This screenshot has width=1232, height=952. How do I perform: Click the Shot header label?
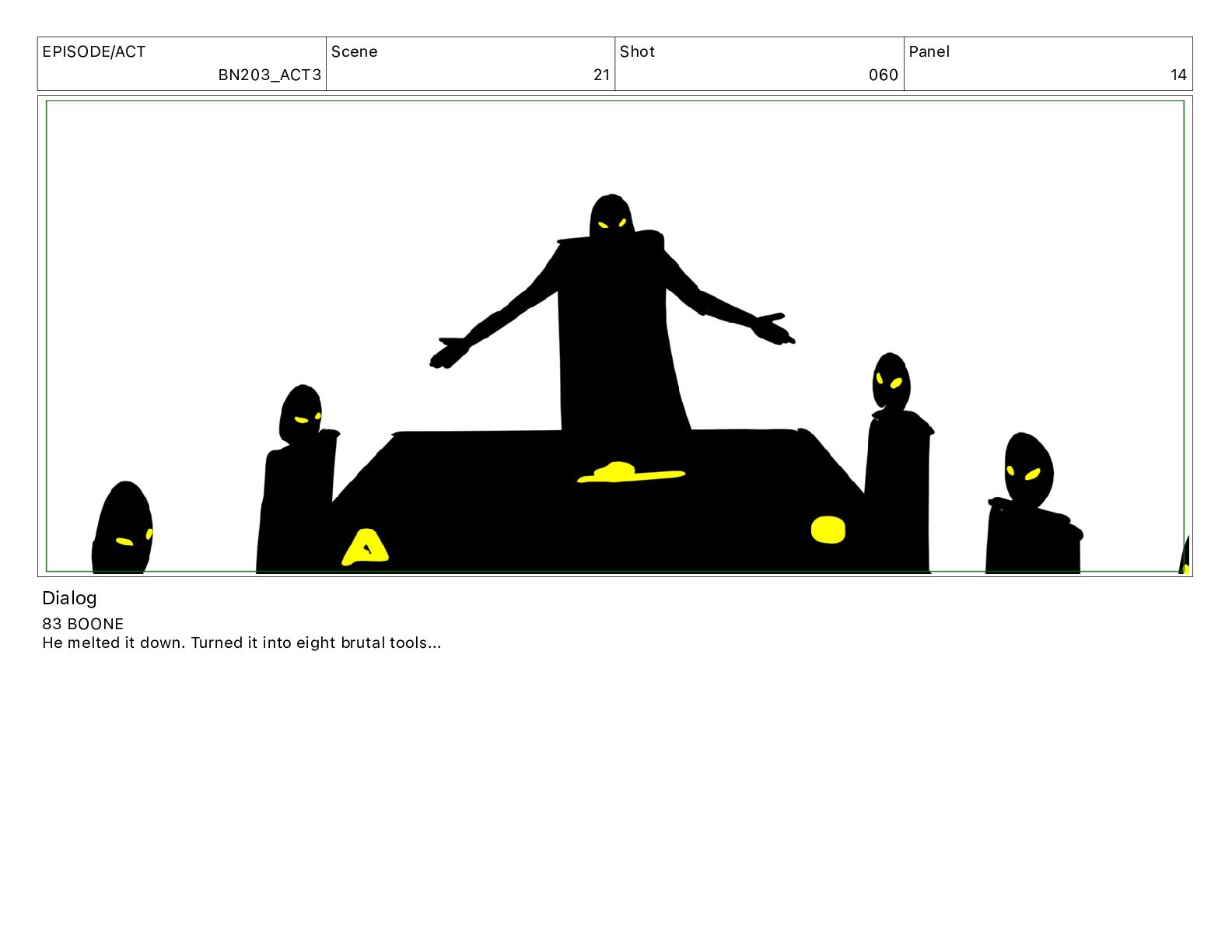click(637, 51)
